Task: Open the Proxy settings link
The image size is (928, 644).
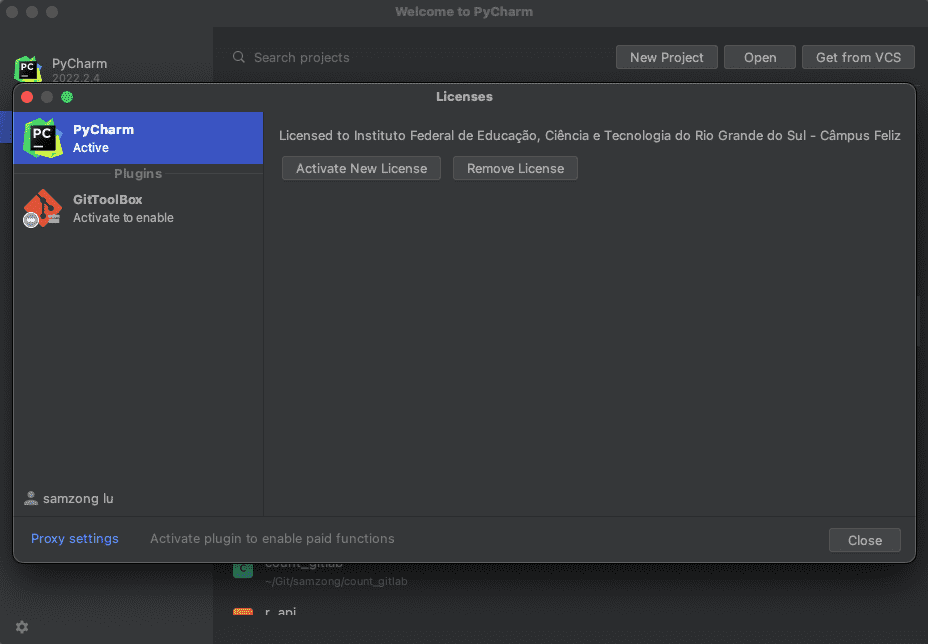Action: 75,538
